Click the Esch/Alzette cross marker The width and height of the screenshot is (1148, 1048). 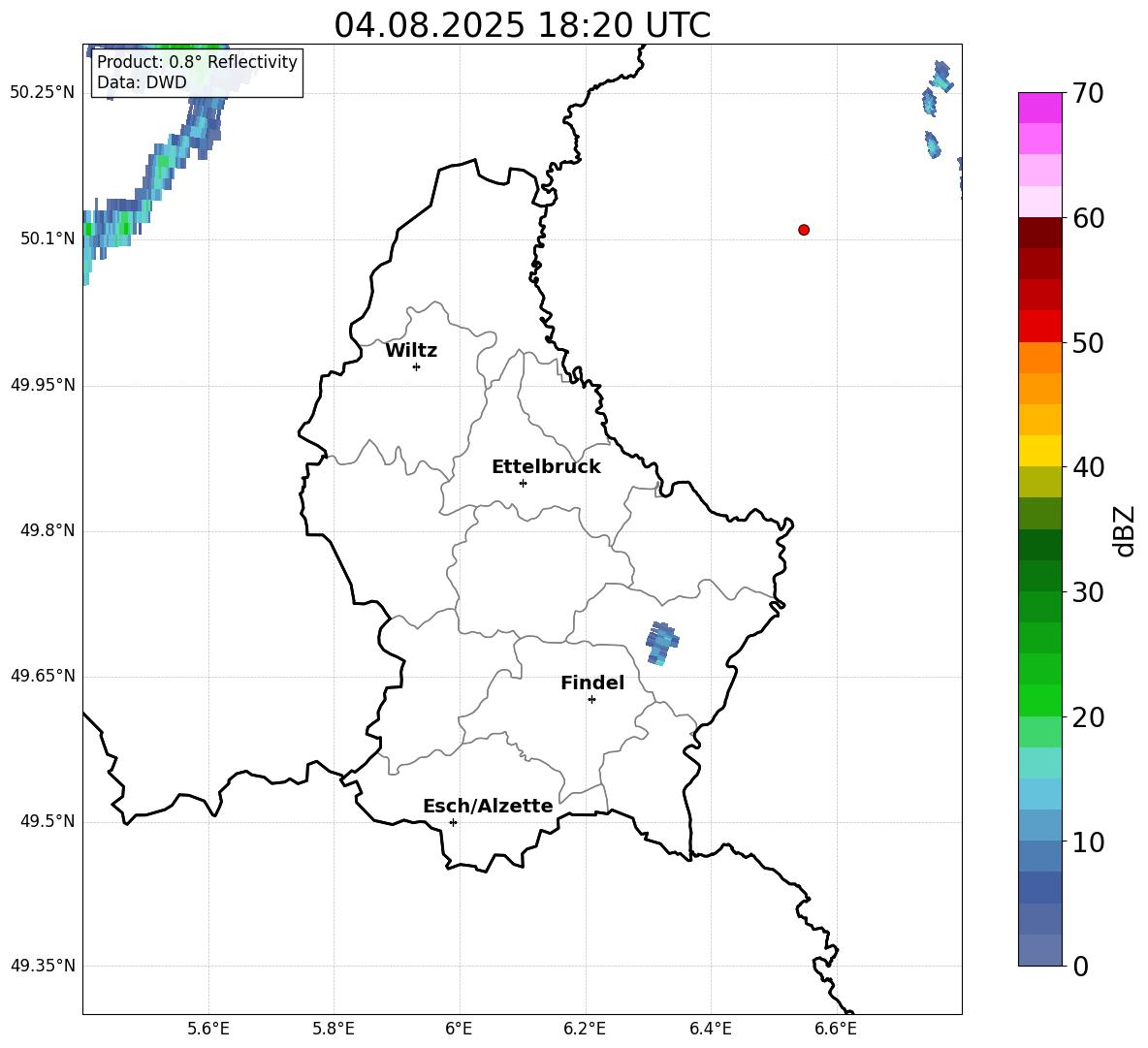point(453,822)
